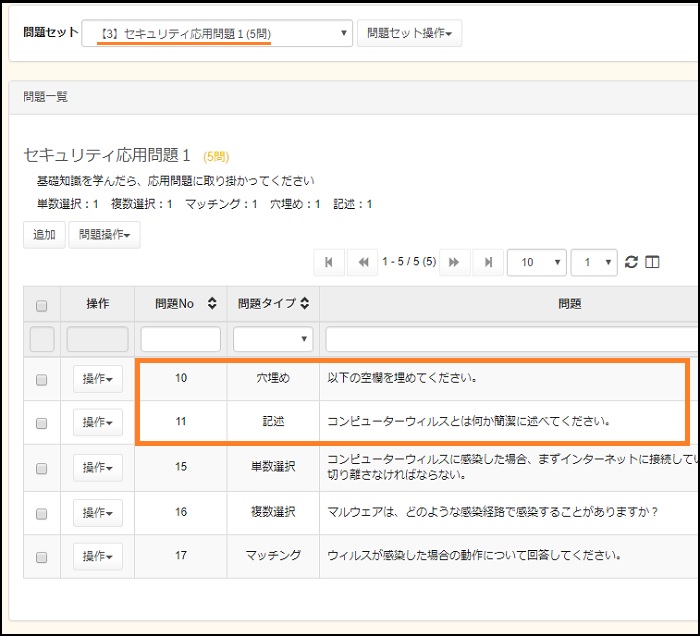This screenshot has width=700, height=636.
Task: Click the 追加 button
Action: click(44, 234)
